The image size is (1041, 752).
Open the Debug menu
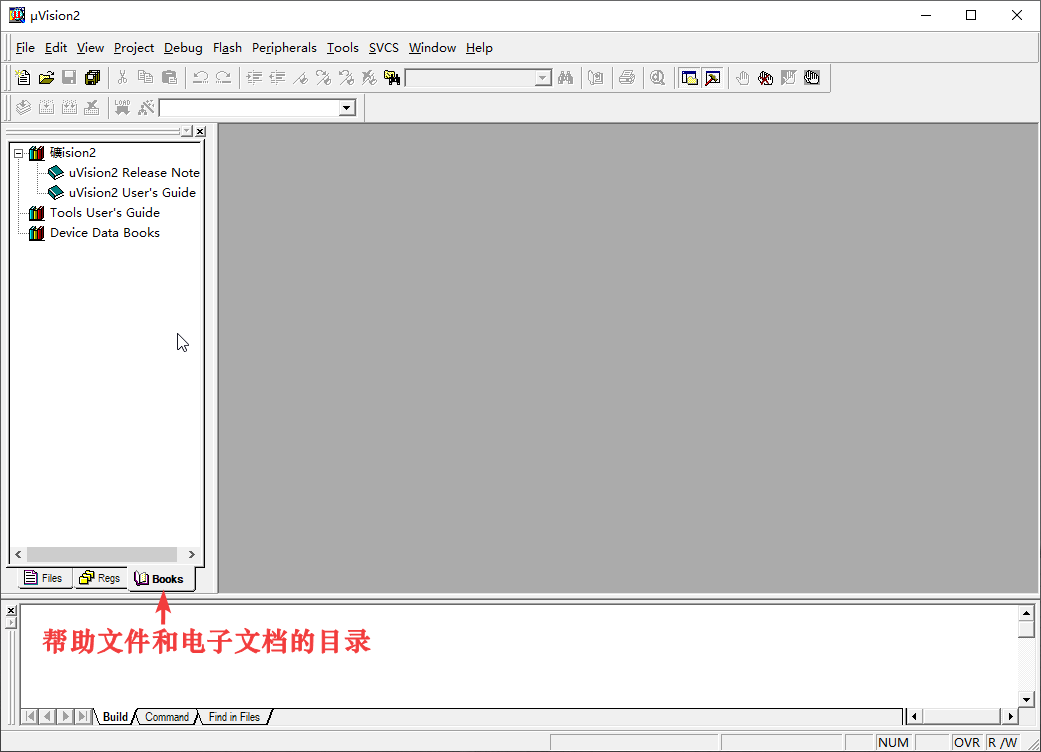[183, 48]
